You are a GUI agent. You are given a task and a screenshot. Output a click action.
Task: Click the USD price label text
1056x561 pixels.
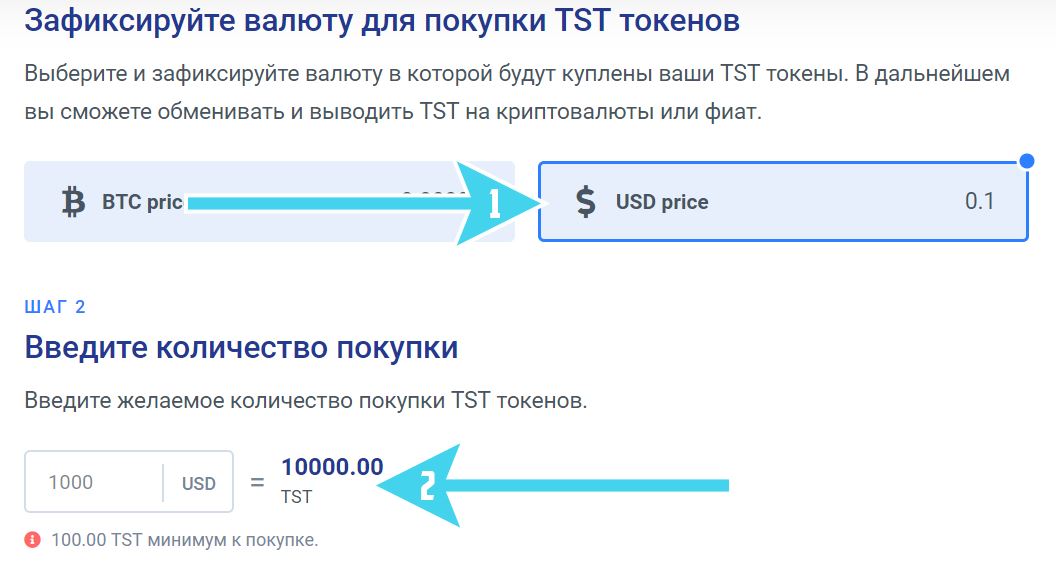pyautogui.click(x=662, y=202)
